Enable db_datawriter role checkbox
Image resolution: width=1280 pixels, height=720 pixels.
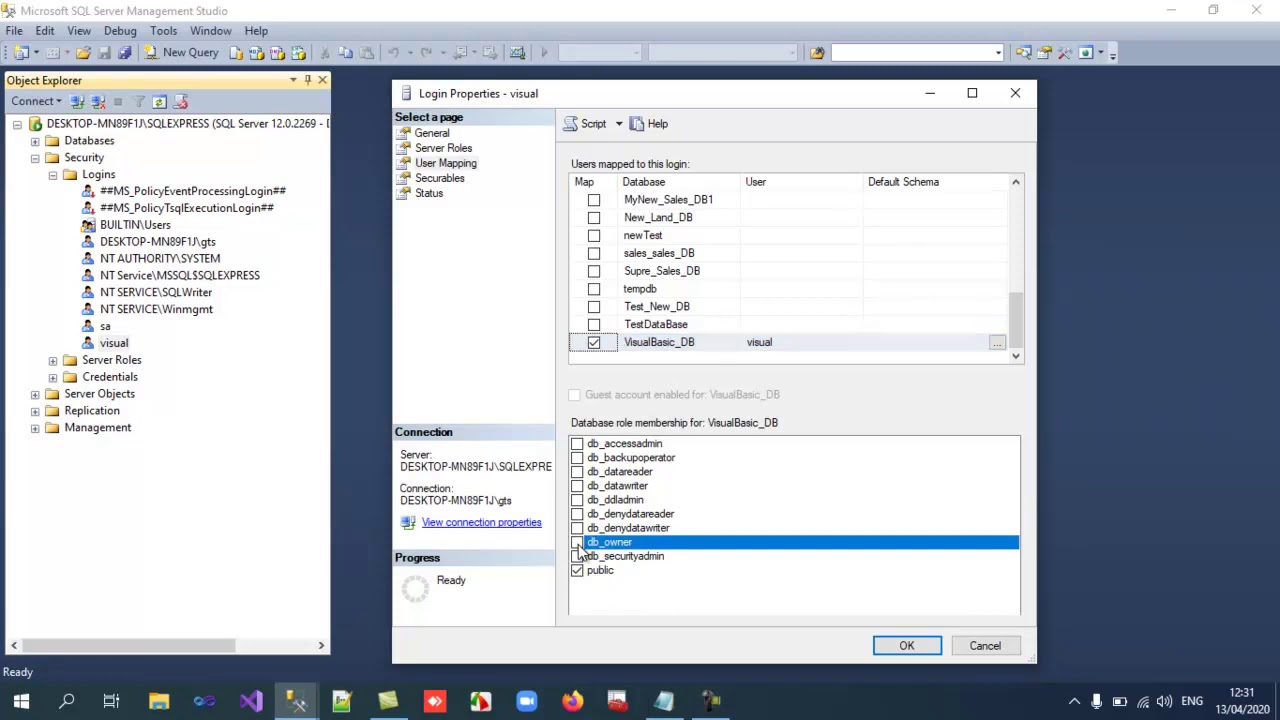pyautogui.click(x=577, y=486)
